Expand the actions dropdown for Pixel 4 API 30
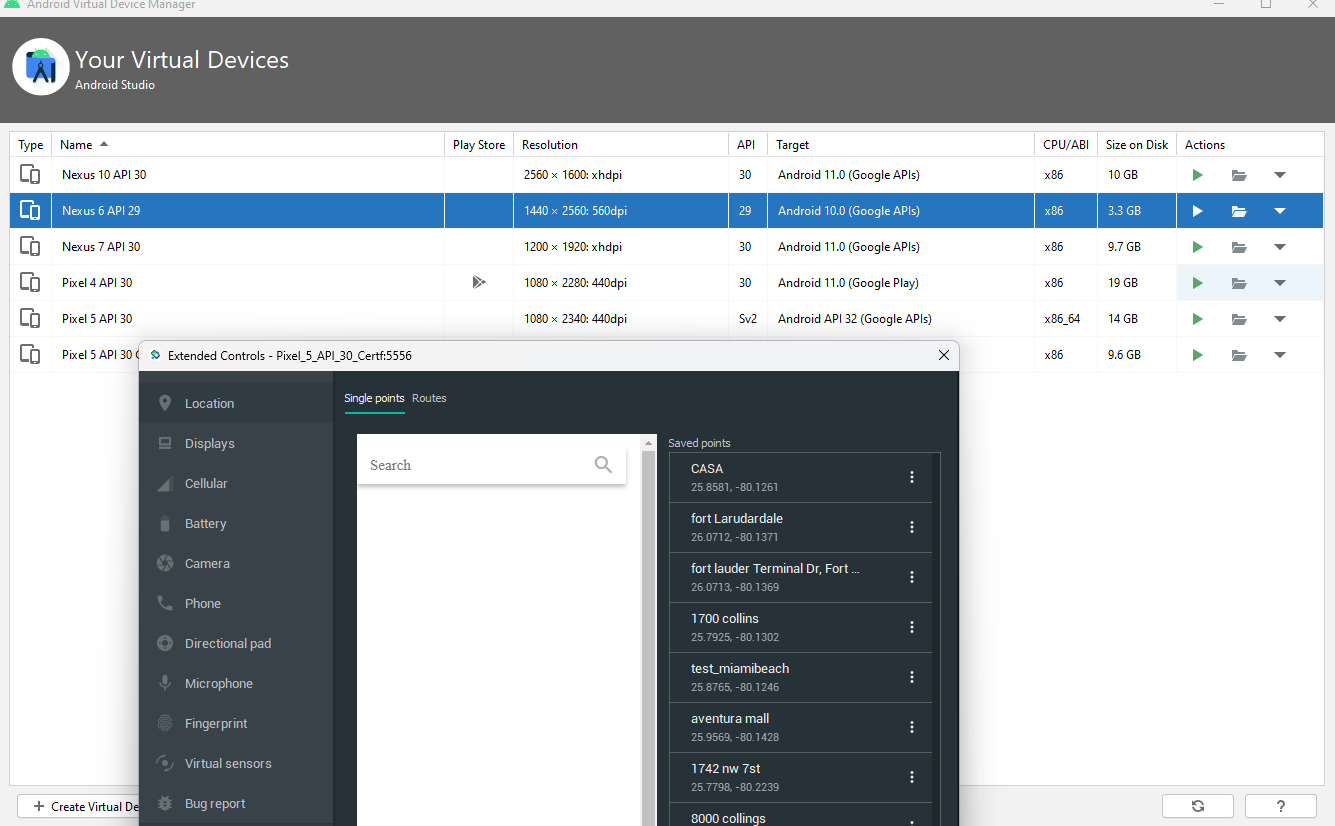Image resolution: width=1335 pixels, height=826 pixels. [x=1280, y=283]
